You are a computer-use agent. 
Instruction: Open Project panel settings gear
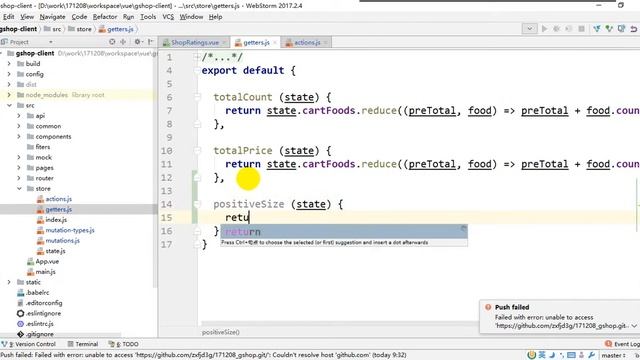click(138, 42)
